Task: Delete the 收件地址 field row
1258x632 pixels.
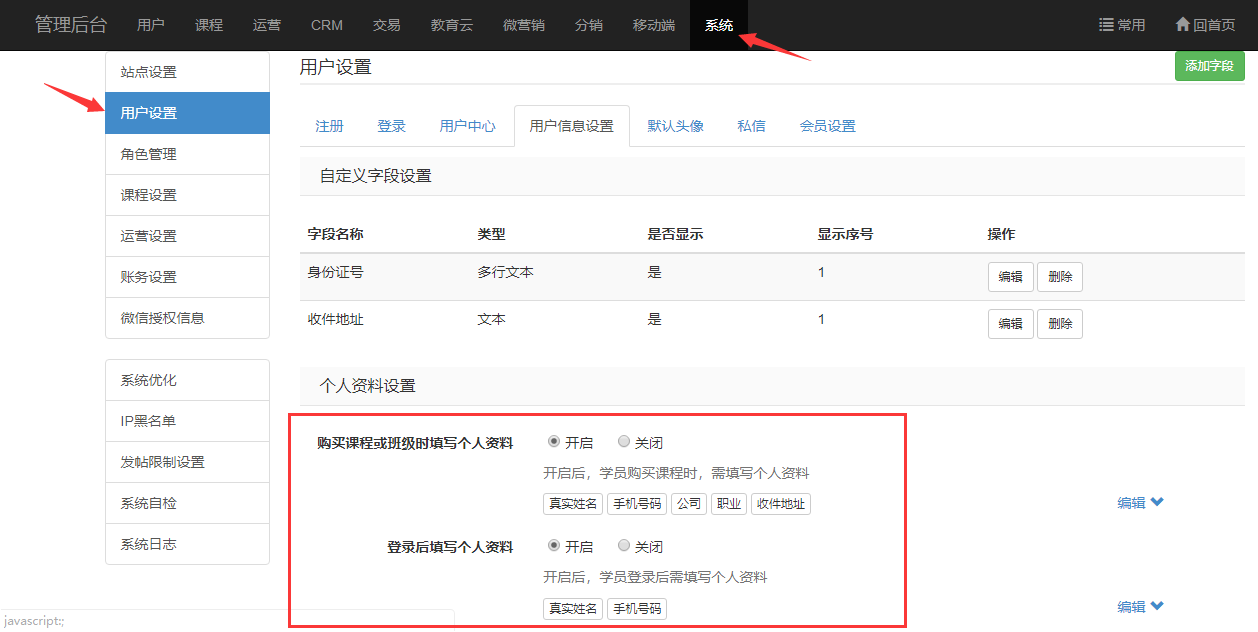Action: [1059, 324]
